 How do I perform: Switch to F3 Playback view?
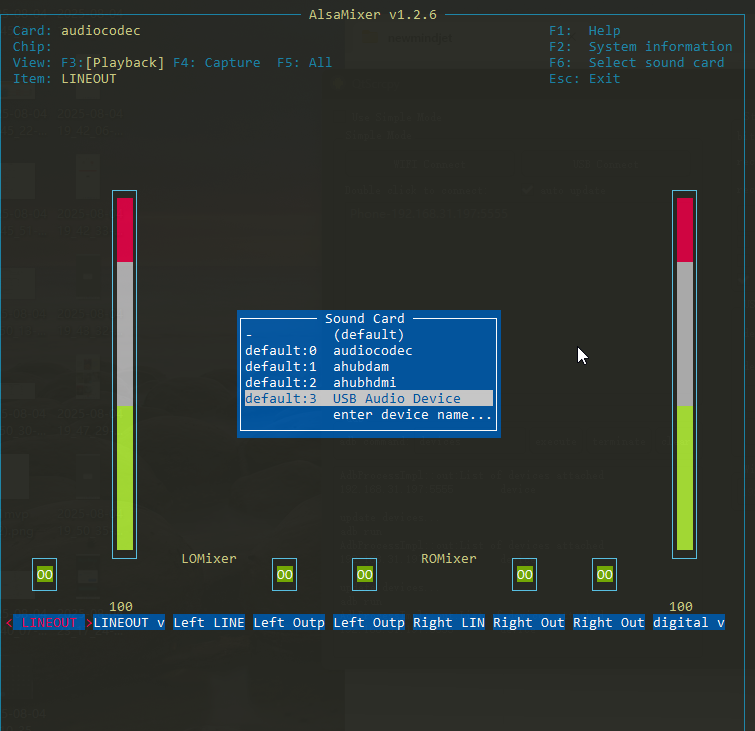tap(113, 62)
